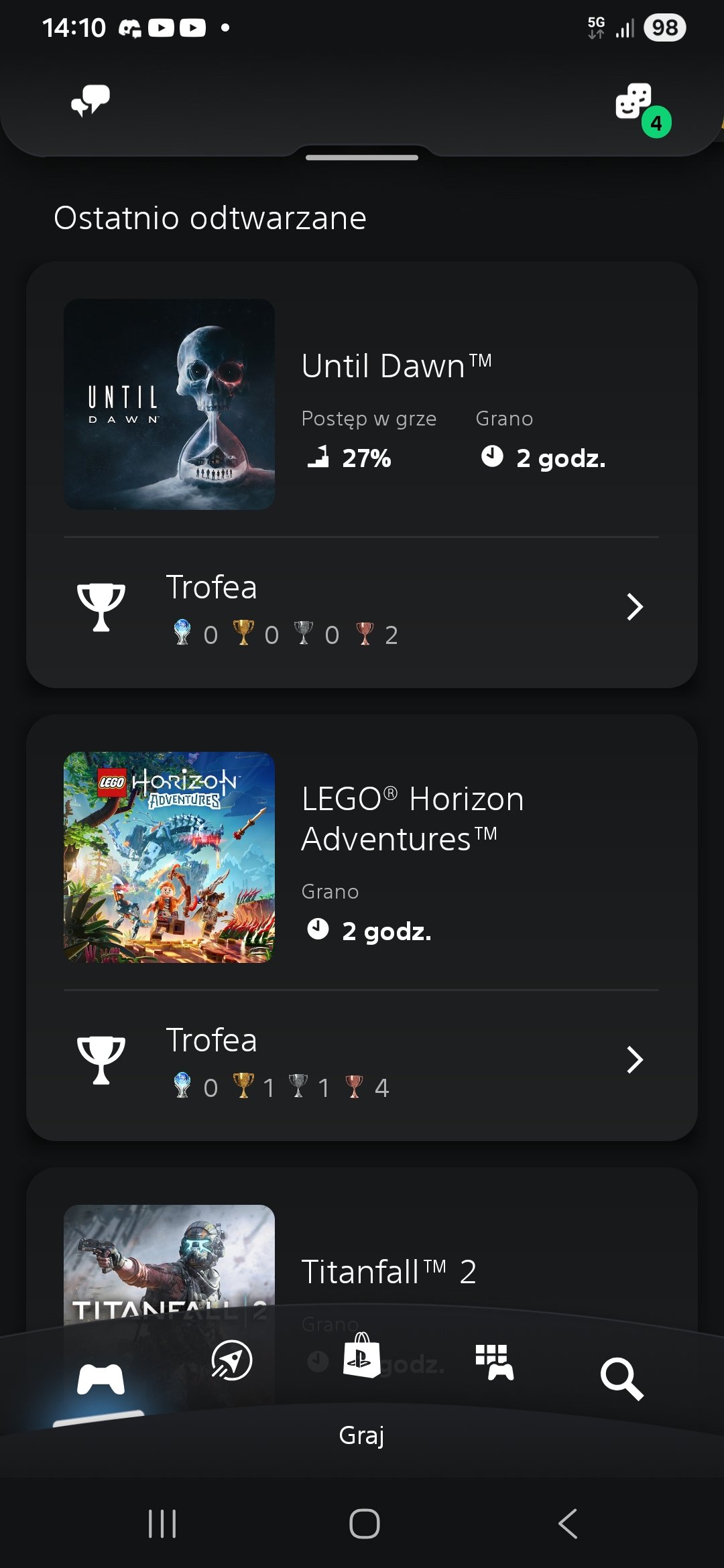Tap the pull-down handle bar under header
This screenshot has width=724, height=1568.
click(x=362, y=158)
